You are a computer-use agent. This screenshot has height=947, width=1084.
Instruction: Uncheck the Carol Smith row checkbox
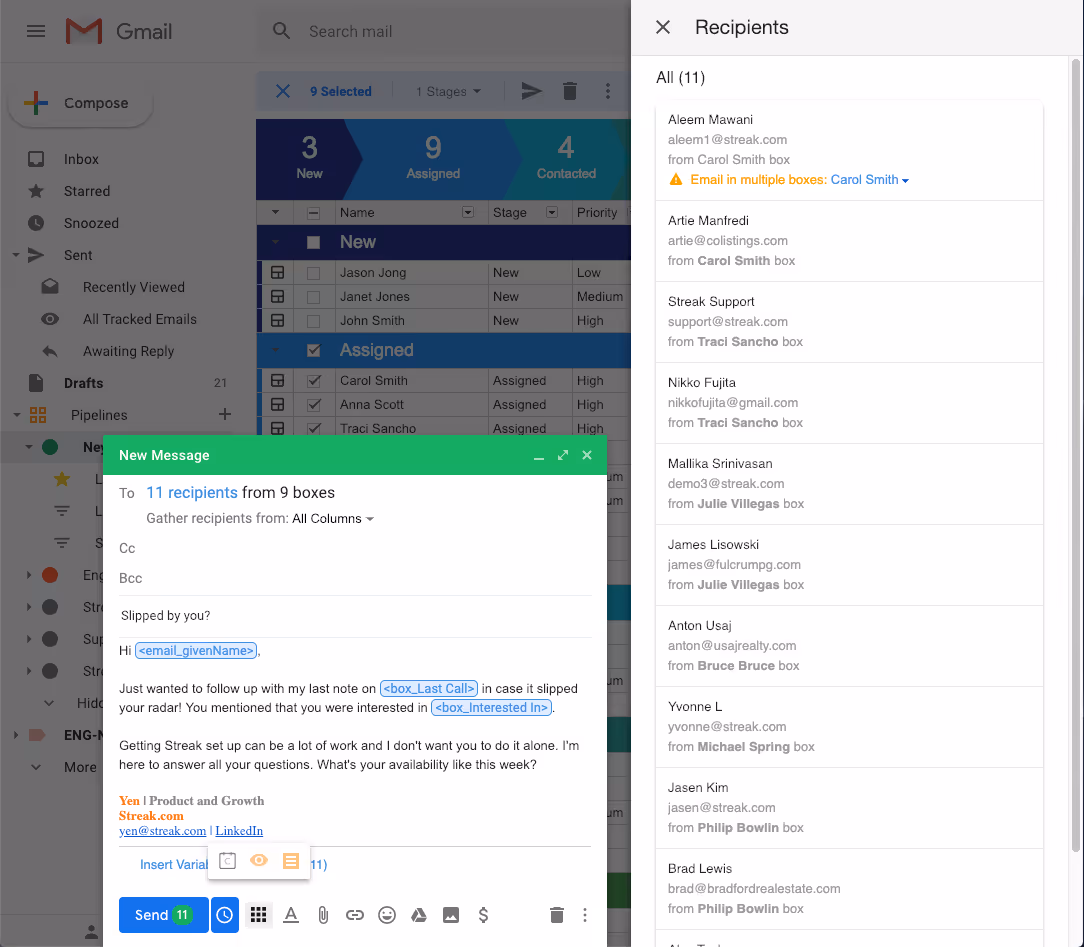[x=313, y=380]
